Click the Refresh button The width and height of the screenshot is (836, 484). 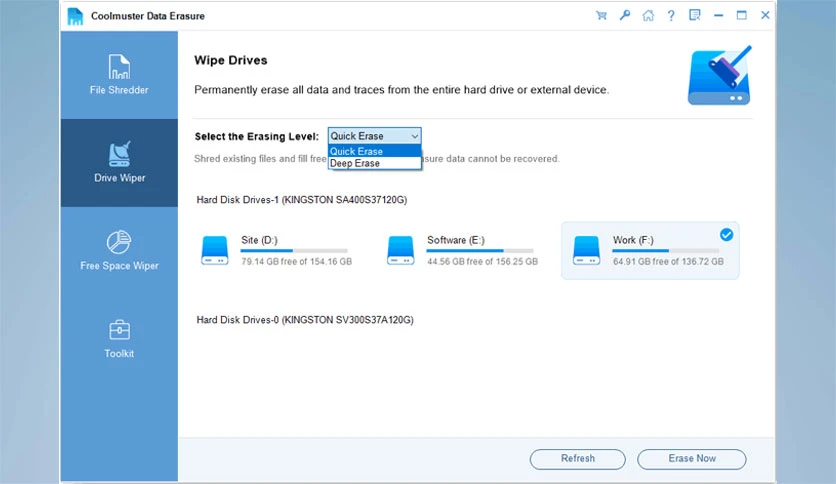[x=577, y=459]
